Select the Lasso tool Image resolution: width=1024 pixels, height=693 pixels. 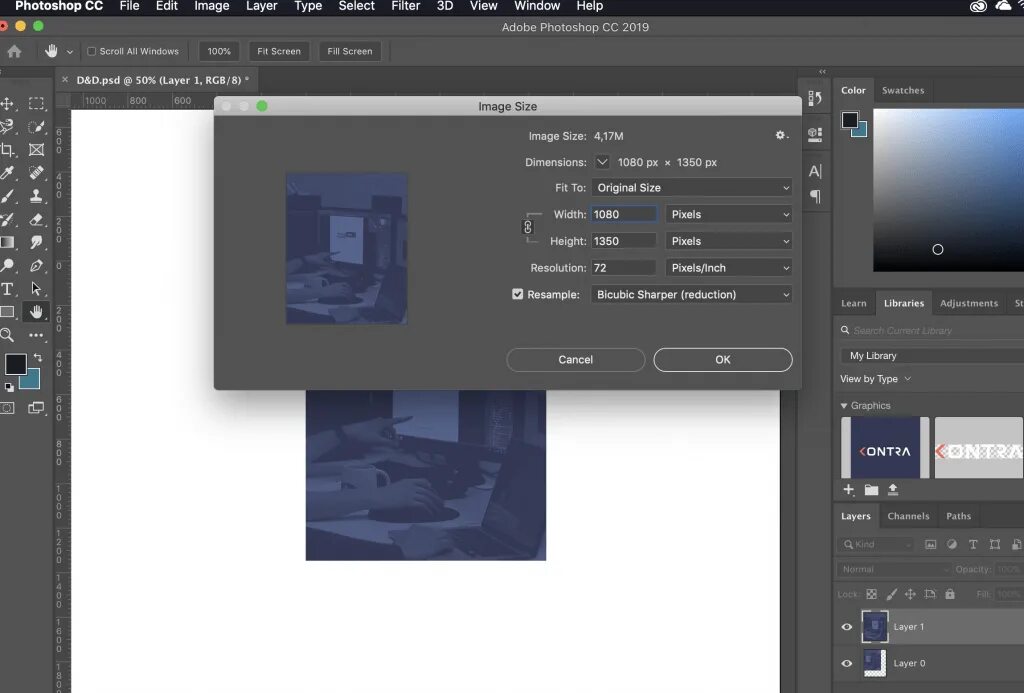tap(7, 127)
